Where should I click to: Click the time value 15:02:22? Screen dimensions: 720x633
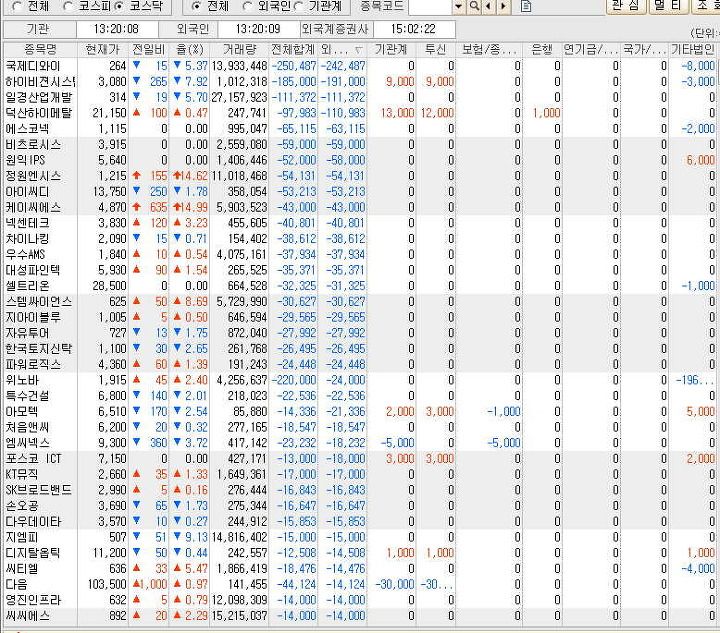(x=413, y=29)
